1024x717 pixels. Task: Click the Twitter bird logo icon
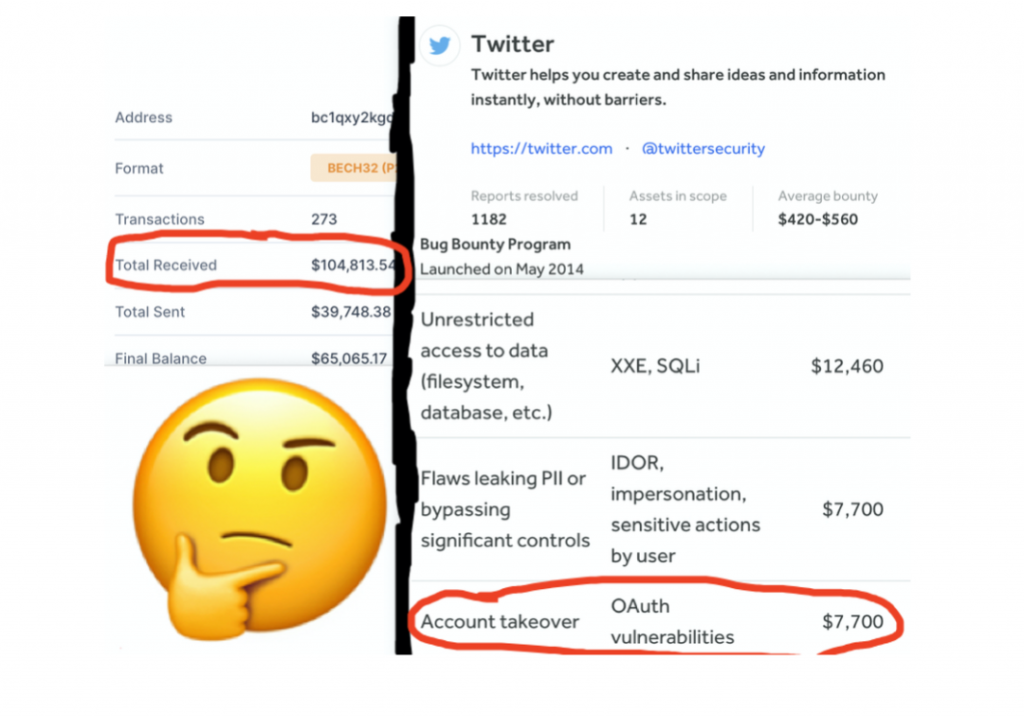pyautogui.click(x=440, y=46)
